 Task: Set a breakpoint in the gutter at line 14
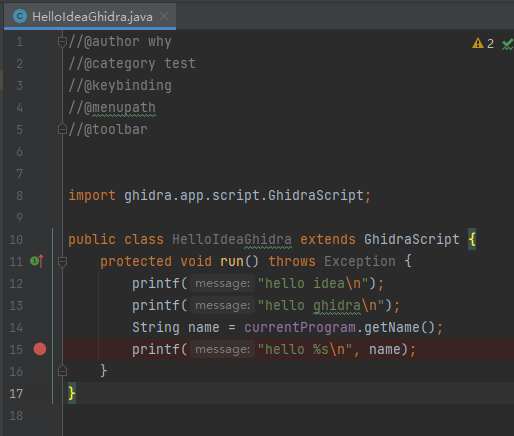pos(40,327)
